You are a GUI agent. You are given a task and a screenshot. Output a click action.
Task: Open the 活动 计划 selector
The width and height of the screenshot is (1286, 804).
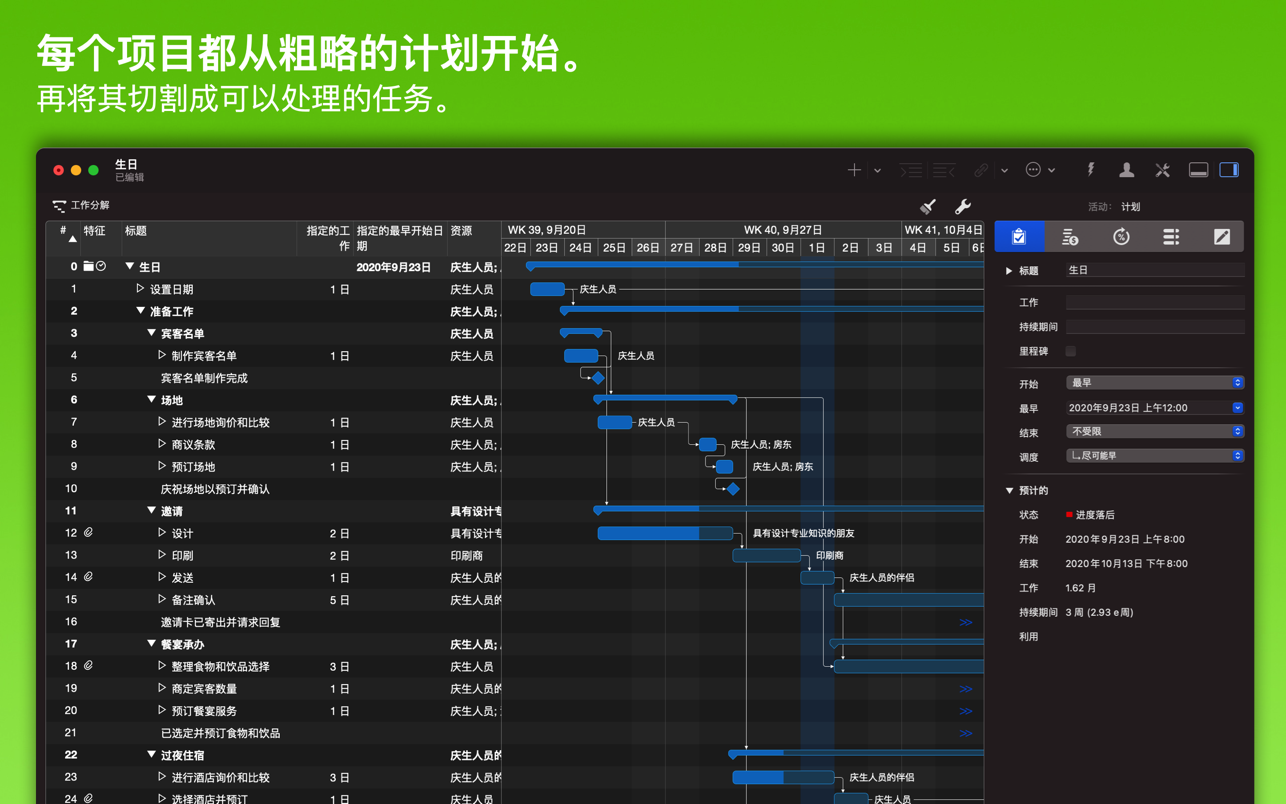(1116, 206)
